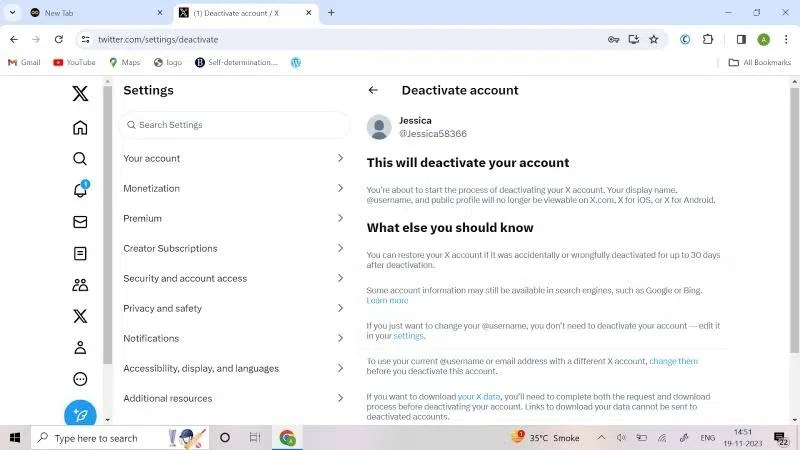Screen dimensions: 800x450
Task: Open Premium X icon in sidebar
Action: coord(80,316)
